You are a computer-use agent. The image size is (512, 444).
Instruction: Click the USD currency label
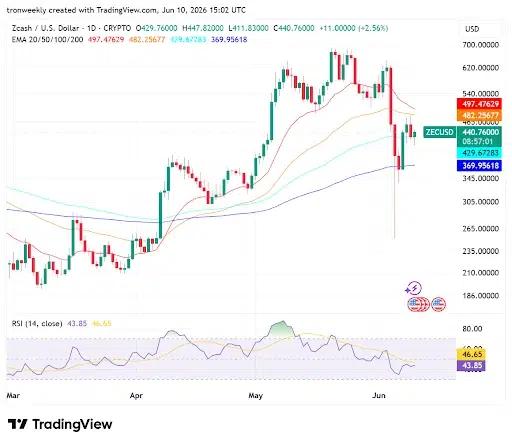pos(472,29)
